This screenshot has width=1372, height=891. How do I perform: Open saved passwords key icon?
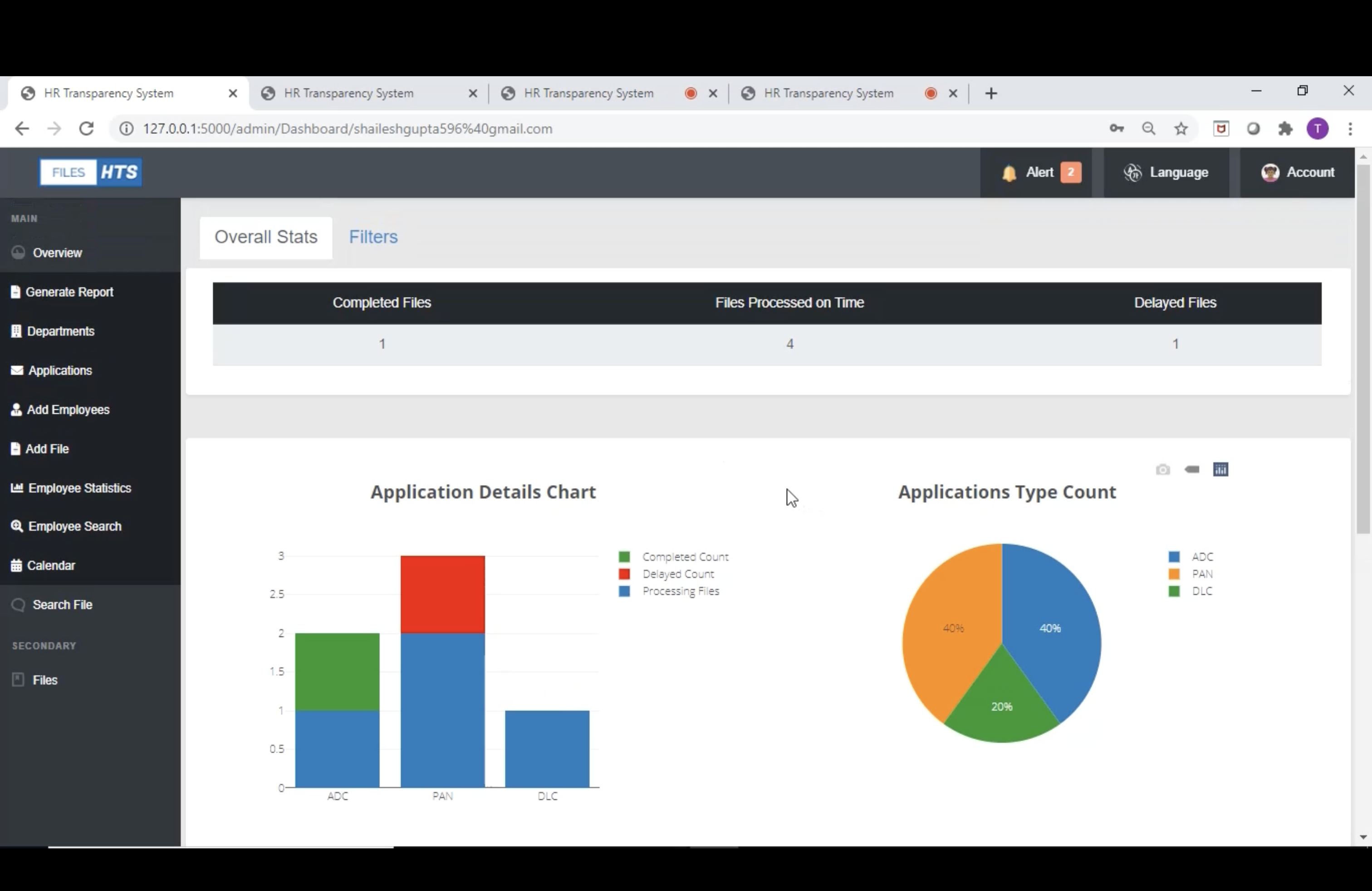(x=1117, y=128)
